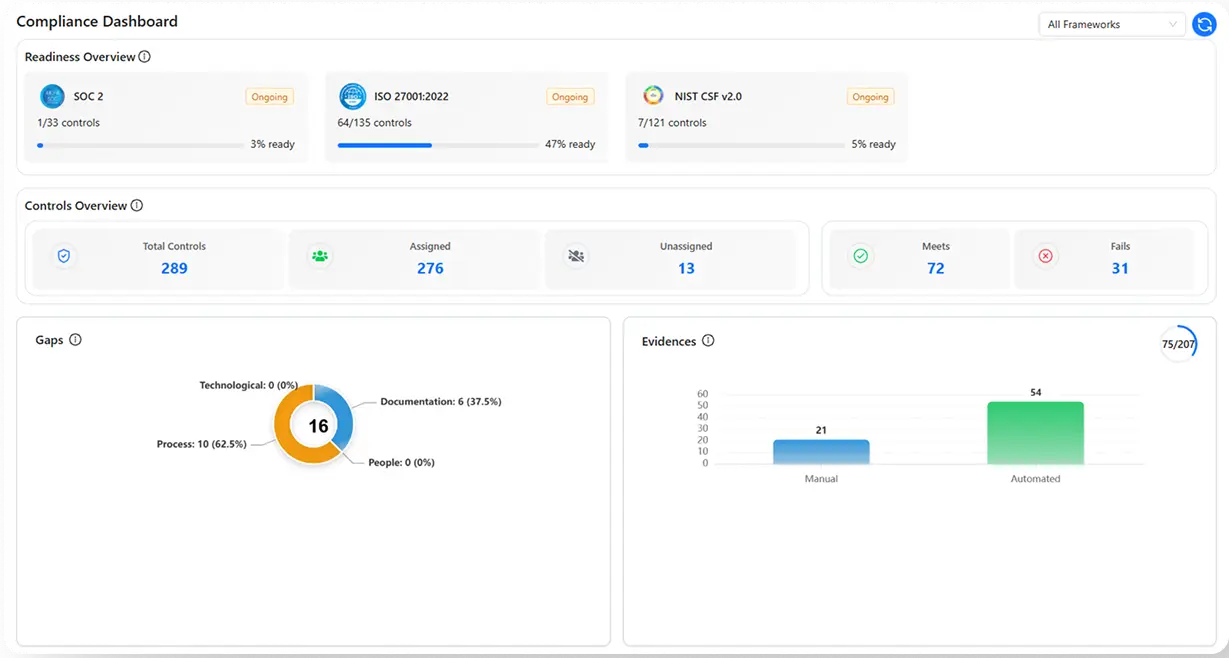The height and width of the screenshot is (658, 1229).
Task: Select the Assigned controls card
Action: click(x=416, y=259)
